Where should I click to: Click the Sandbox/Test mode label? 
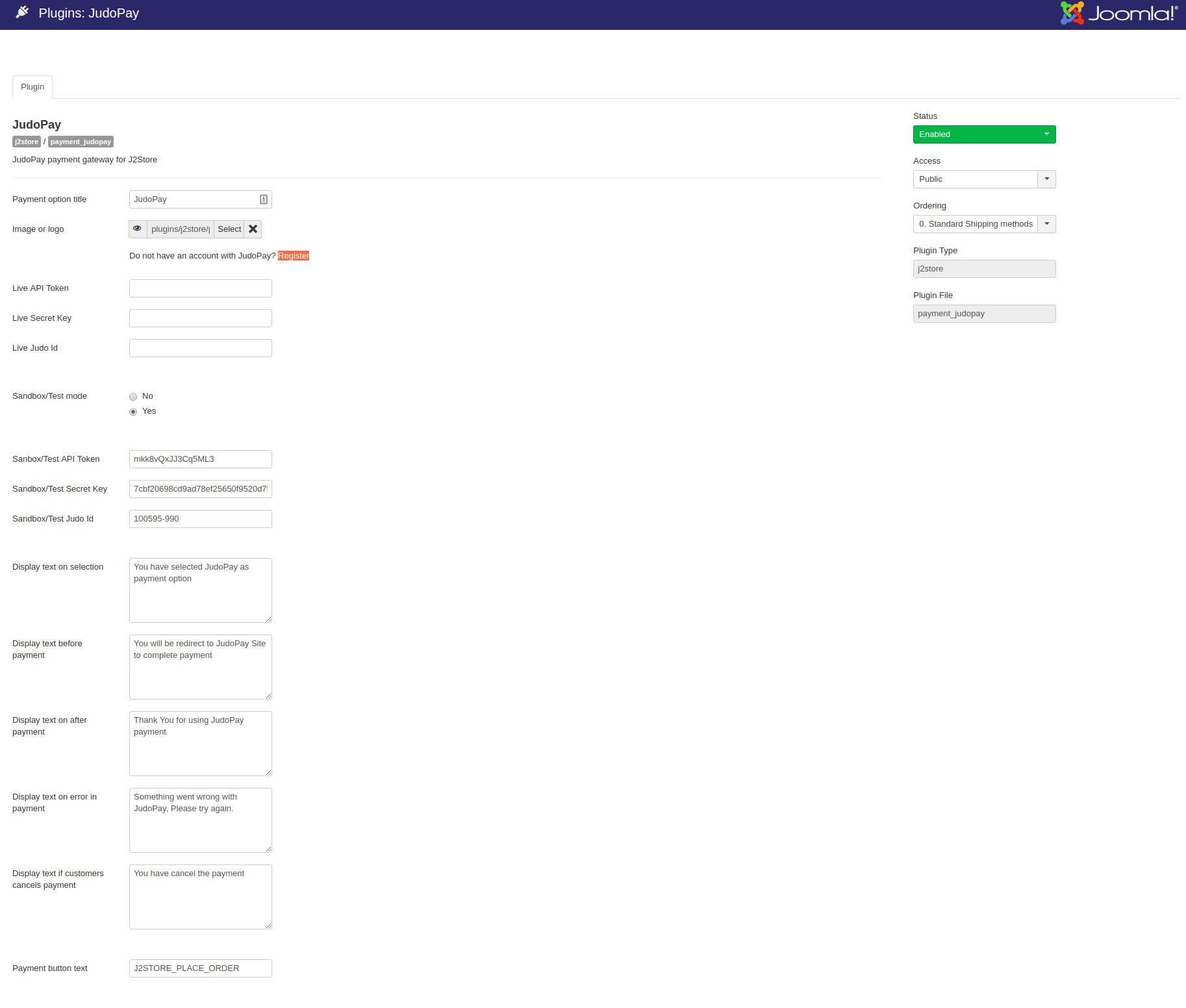pos(49,396)
